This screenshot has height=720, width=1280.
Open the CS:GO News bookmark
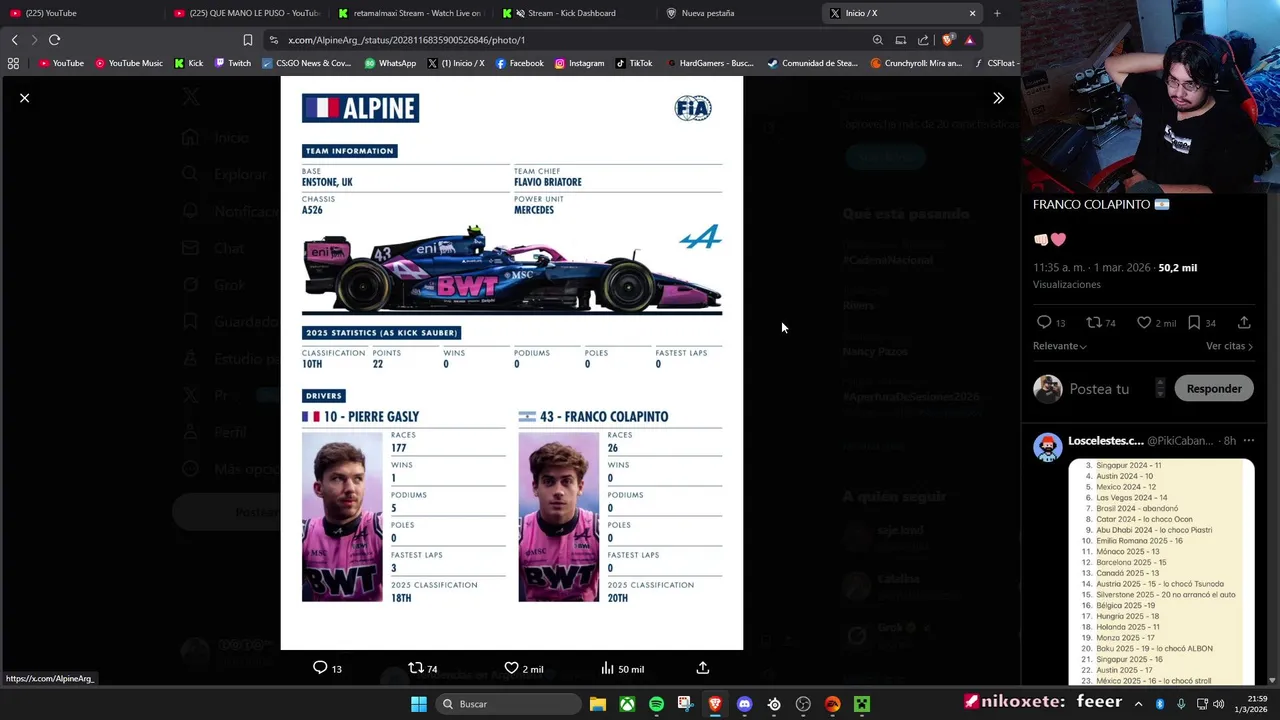tap(306, 63)
